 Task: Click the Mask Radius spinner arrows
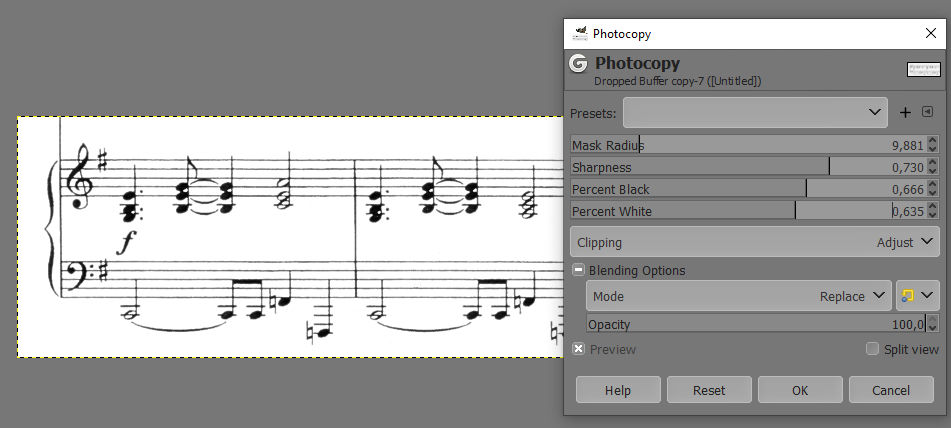[933, 146]
